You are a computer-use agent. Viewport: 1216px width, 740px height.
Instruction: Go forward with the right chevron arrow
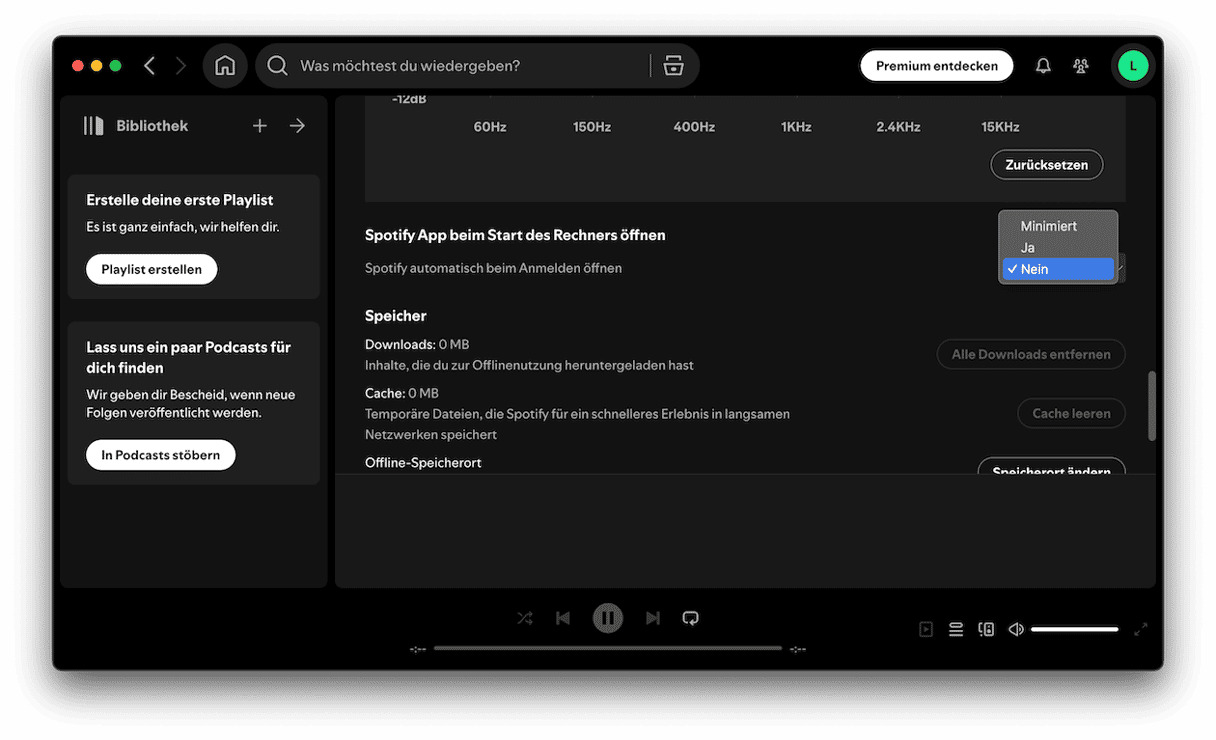[181, 66]
